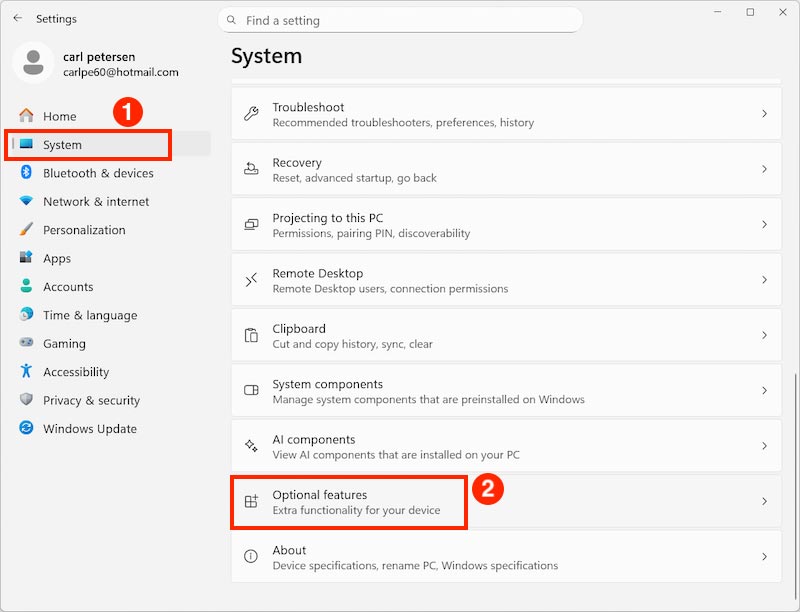
Task: Select Apps in the sidebar
Action: [x=57, y=258]
